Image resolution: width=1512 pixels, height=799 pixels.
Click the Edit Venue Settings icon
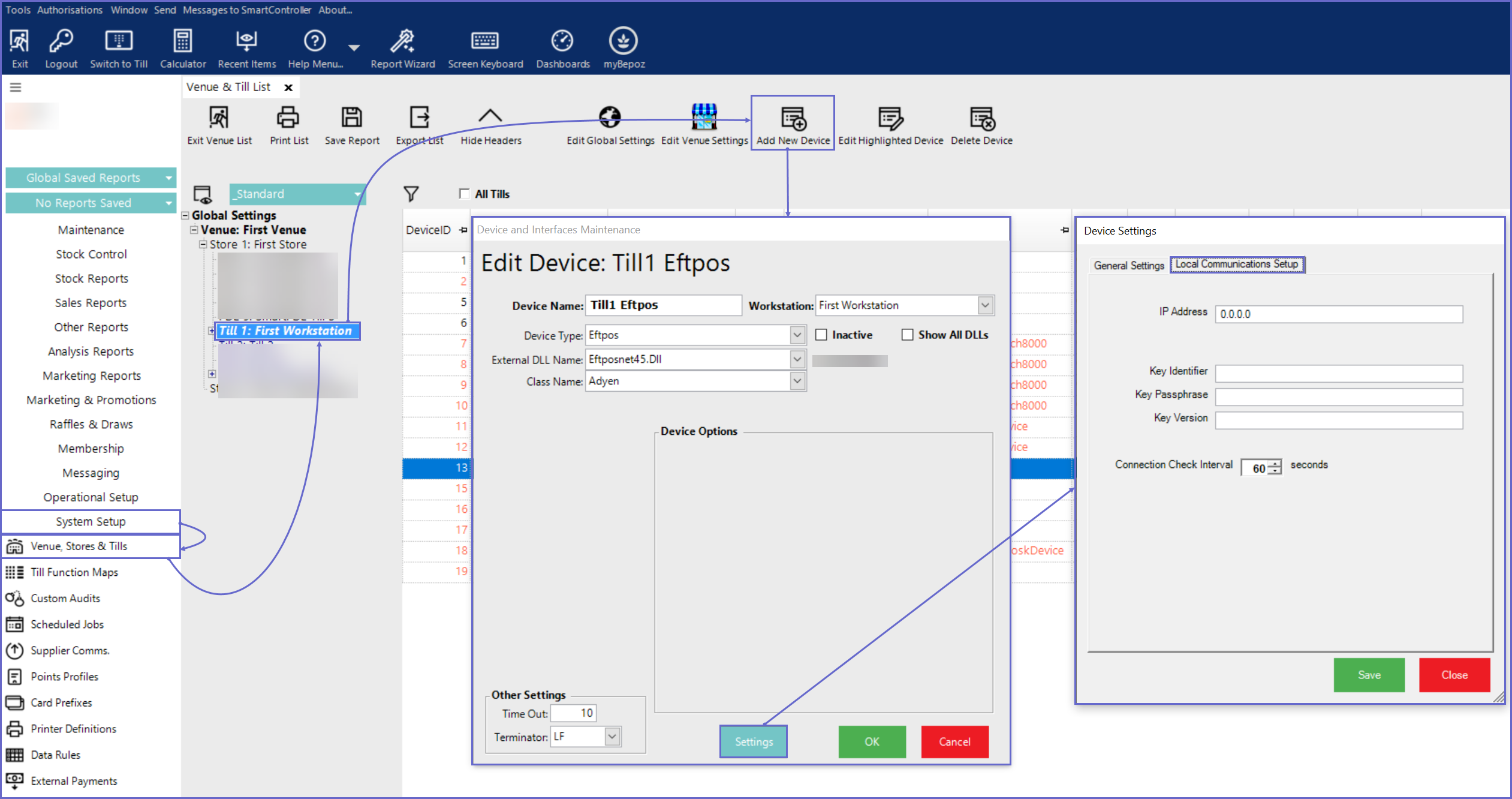point(704,118)
